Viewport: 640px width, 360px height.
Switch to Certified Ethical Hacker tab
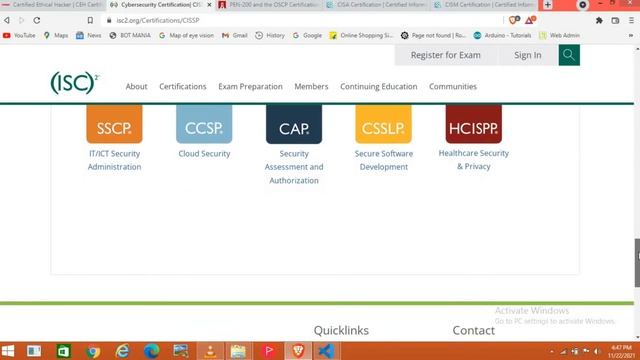(x=53, y=5)
